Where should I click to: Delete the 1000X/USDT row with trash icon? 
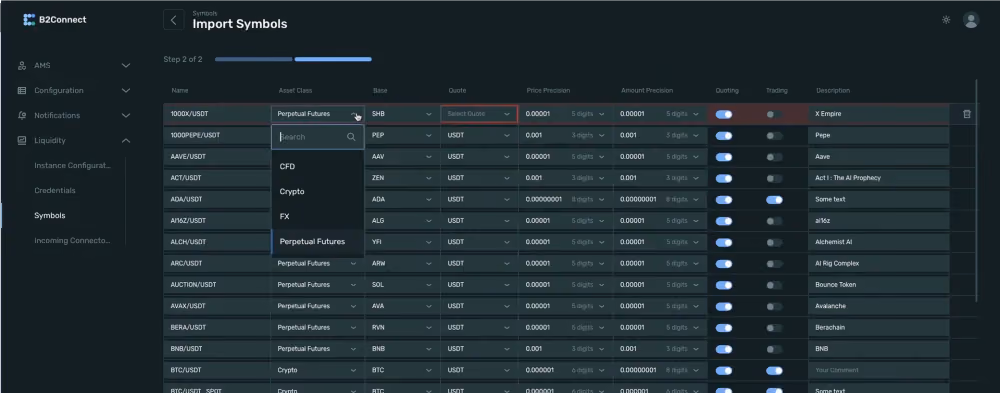[x=967, y=114]
